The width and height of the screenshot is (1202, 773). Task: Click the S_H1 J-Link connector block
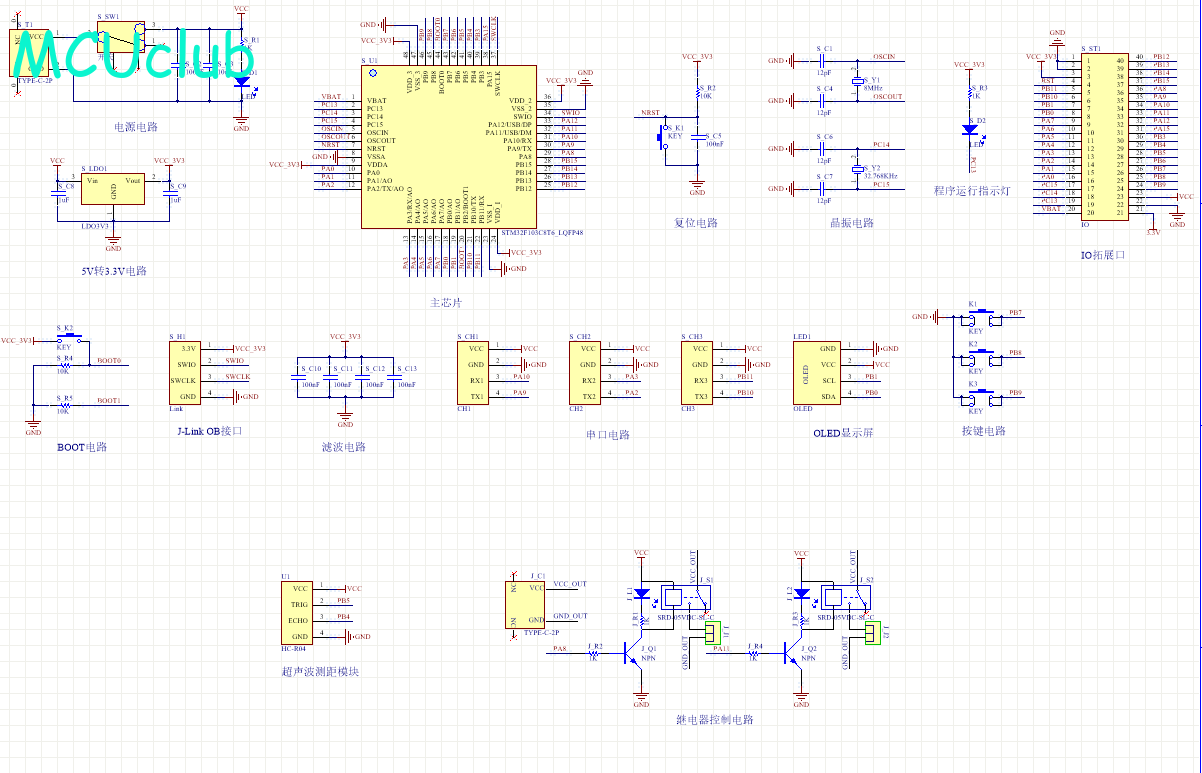187,373
